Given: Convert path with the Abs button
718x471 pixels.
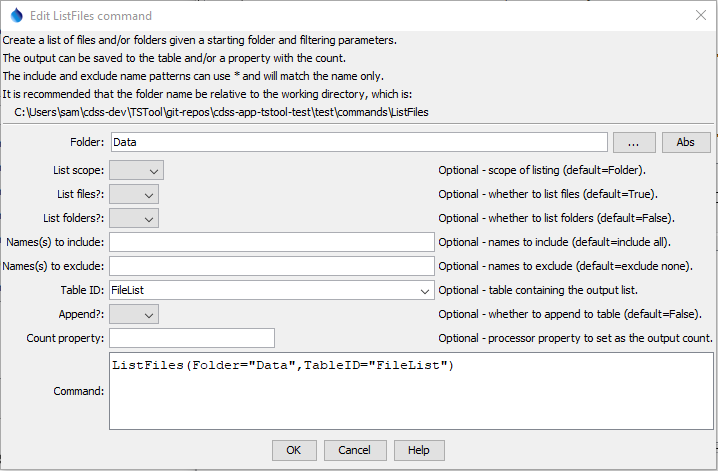Looking at the screenshot, I should point(686,142).
